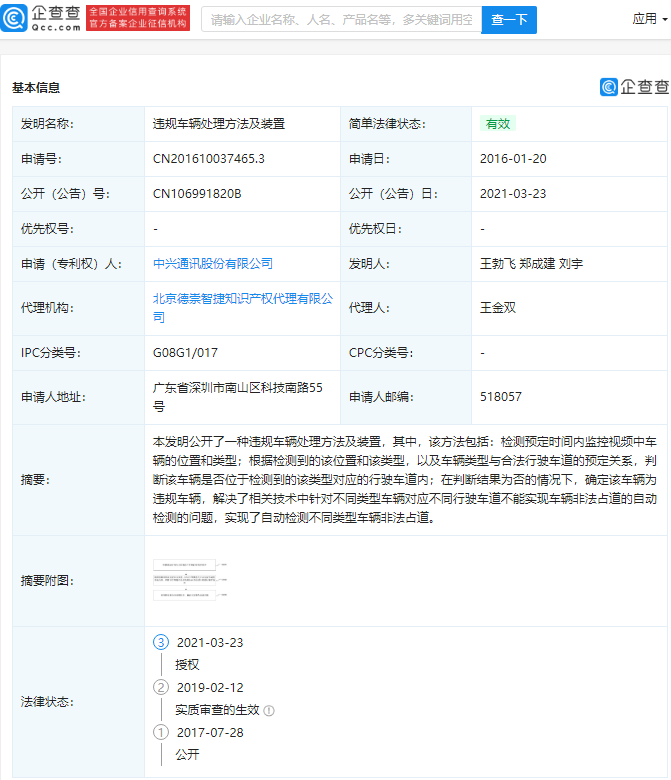Click timeline marker 3 dated 2021-03-23
This screenshot has height=780, width=671.
tap(161, 642)
